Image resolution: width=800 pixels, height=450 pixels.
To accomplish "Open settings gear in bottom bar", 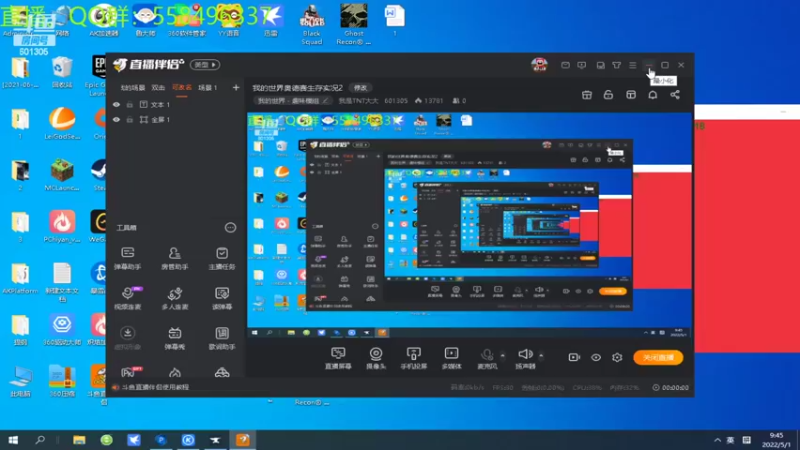I will click(x=617, y=357).
